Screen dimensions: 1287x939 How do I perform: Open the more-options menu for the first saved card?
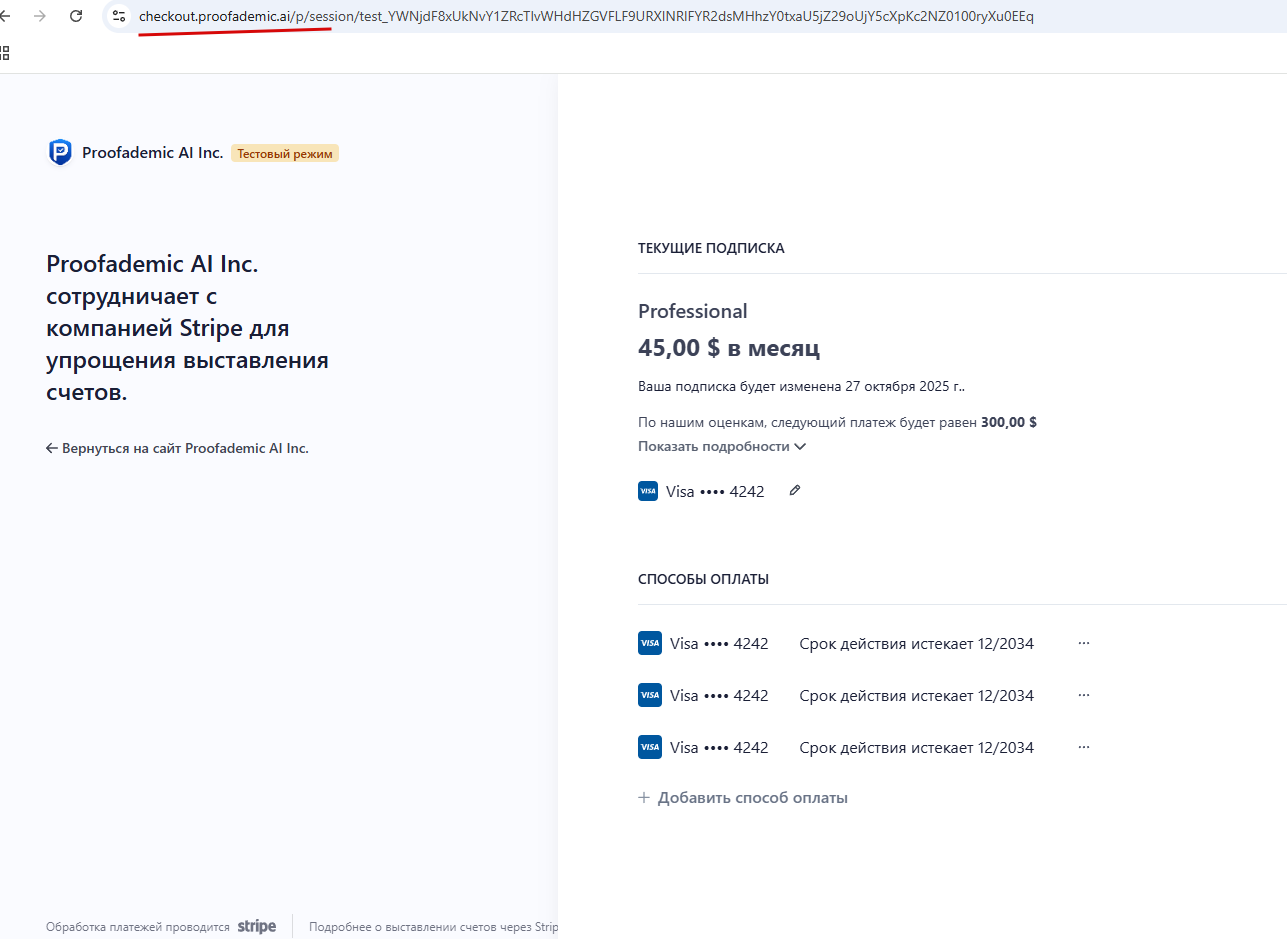(x=1084, y=643)
